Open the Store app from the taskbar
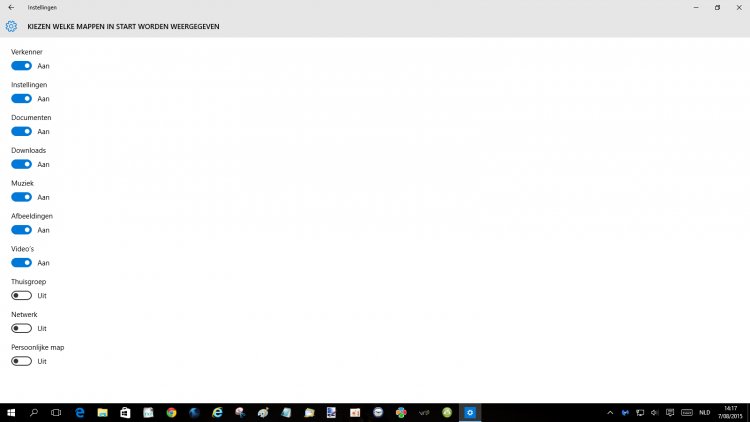750x422 pixels. [x=125, y=412]
